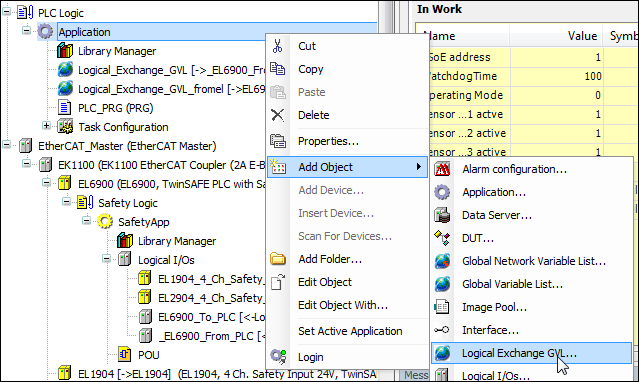
Task: Choose Add Folder... menu entry
Action: (x=347, y=259)
